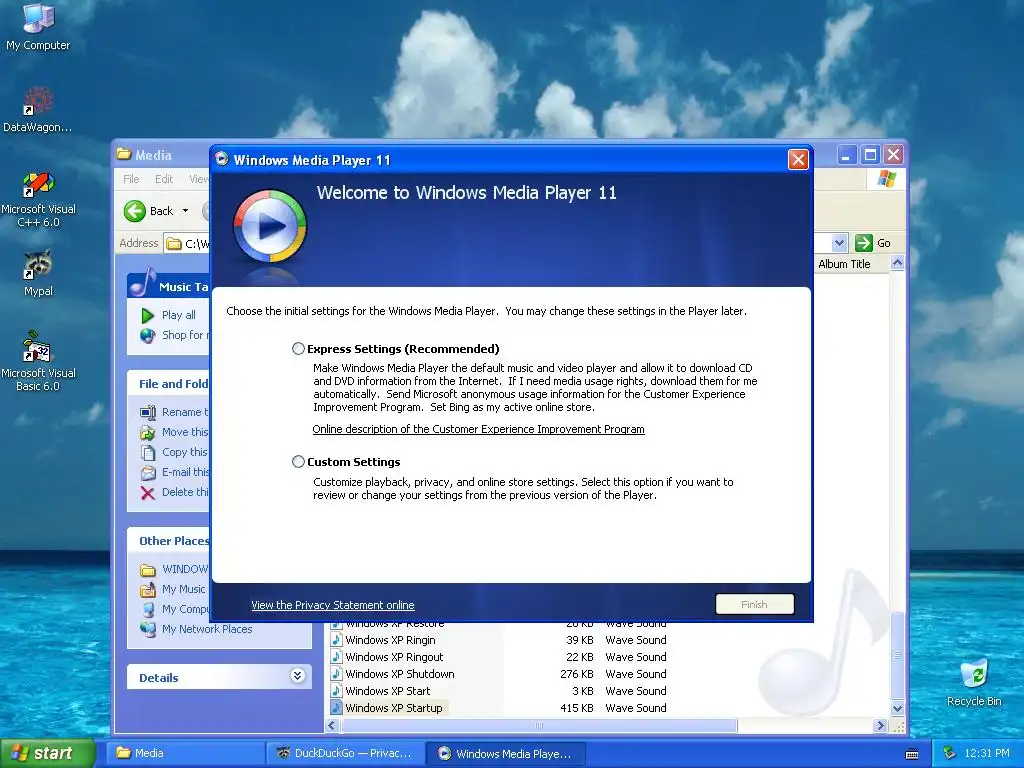Image resolution: width=1024 pixels, height=768 pixels.
Task: Select Windows XP Start file
Action: pos(388,691)
